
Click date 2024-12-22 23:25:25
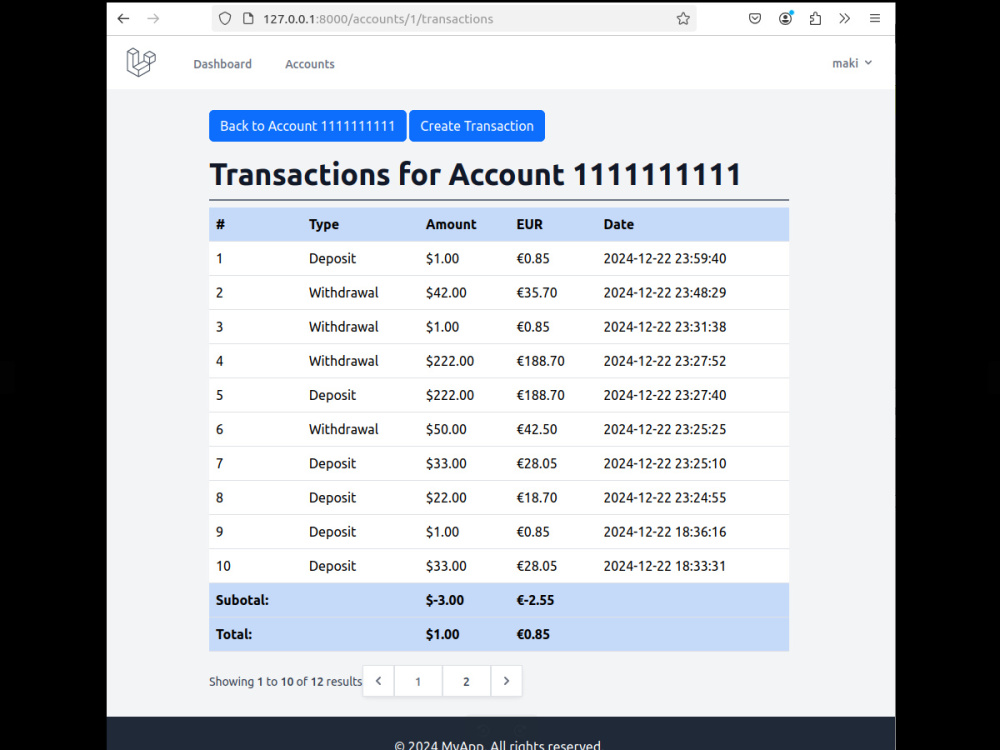(x=665, y=429)
